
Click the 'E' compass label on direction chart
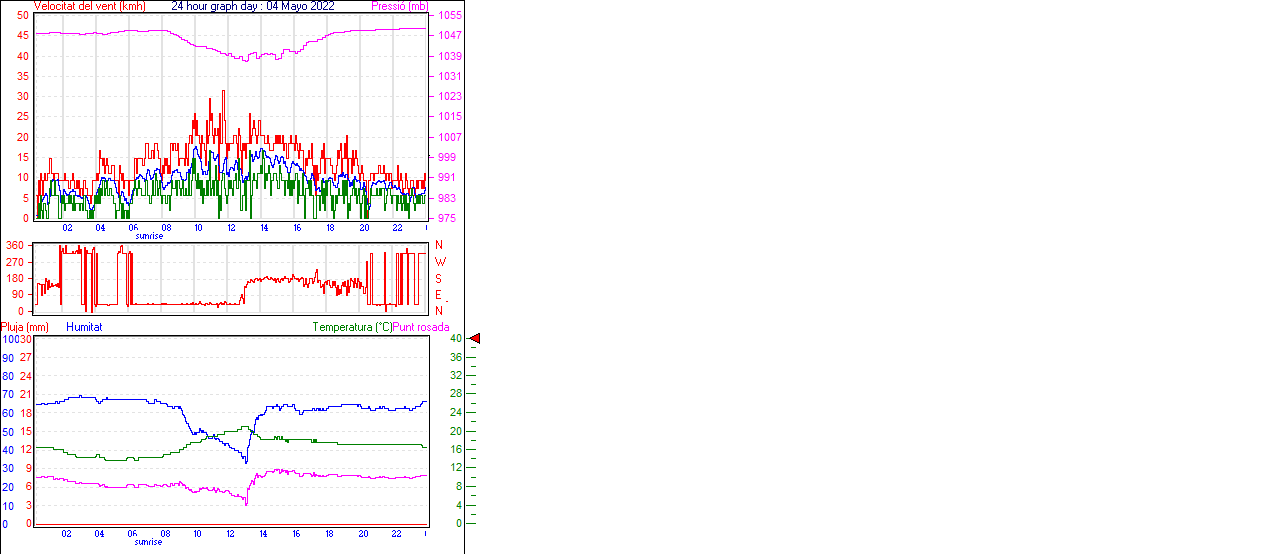[438, 295]
